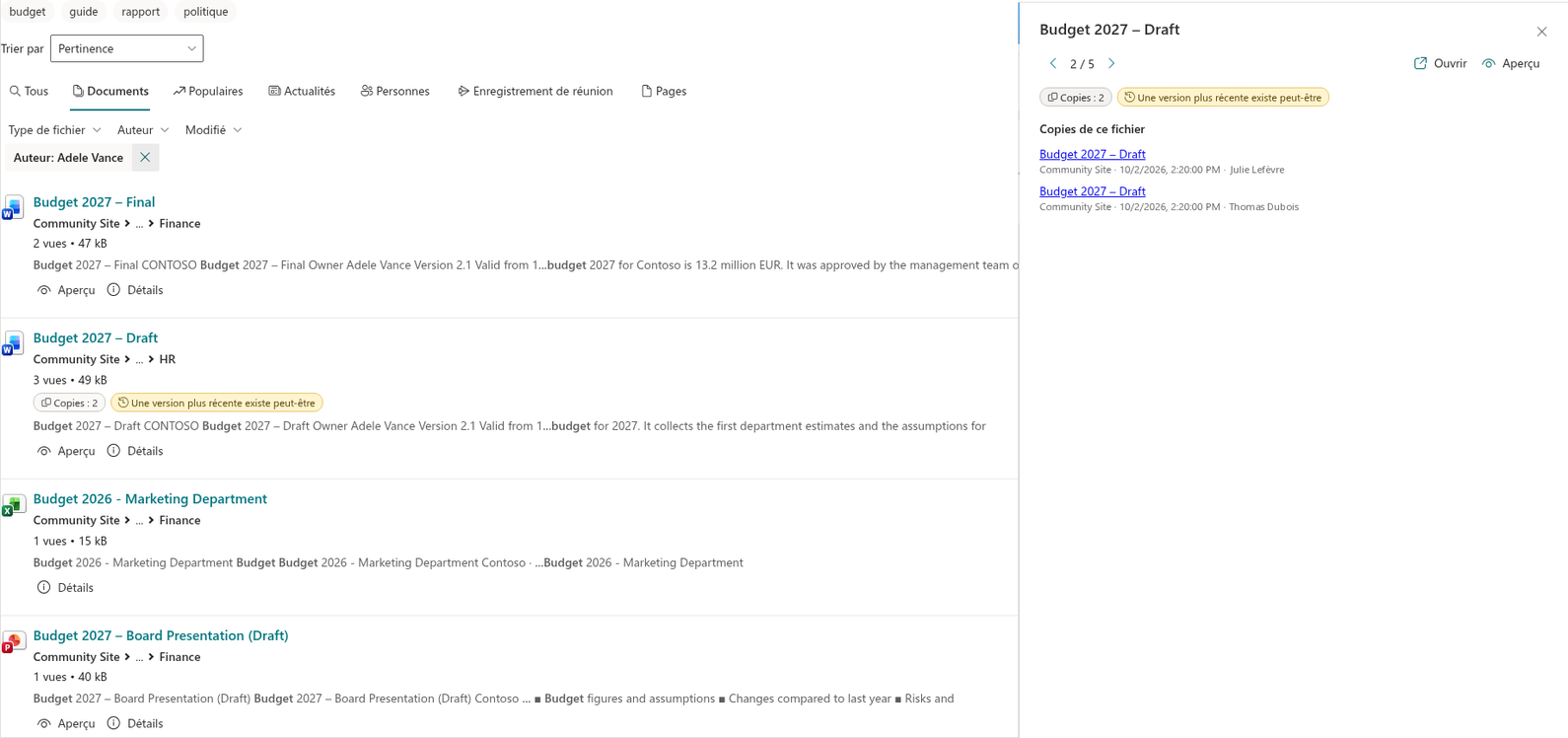
Task: Go to previous result in details panel
Action: 1053,63
